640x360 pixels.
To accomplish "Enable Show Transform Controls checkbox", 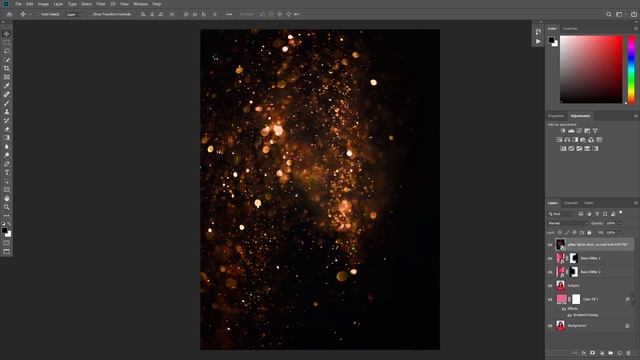I will coord(90,14).
